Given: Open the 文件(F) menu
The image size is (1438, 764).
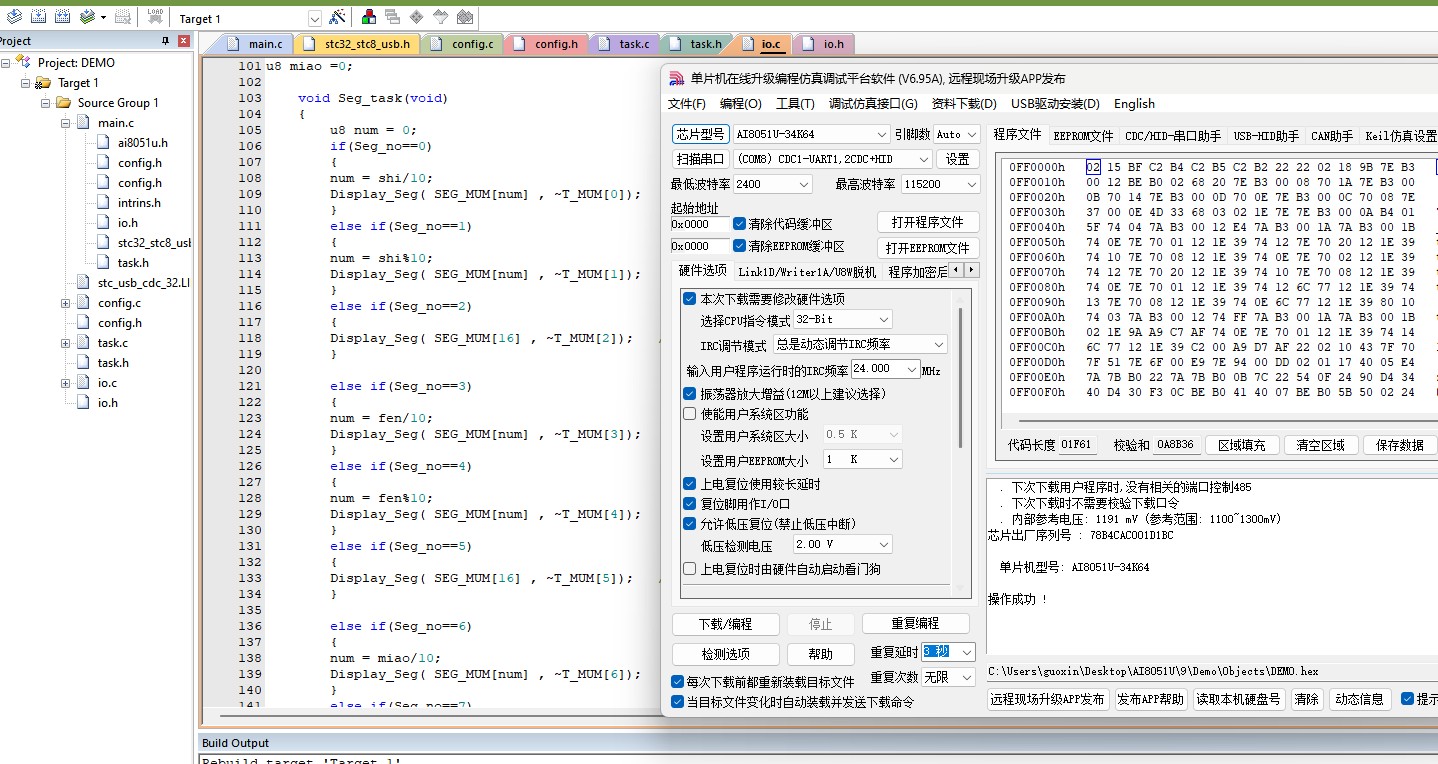Looking at the screenshot, I should click(687, 104).
